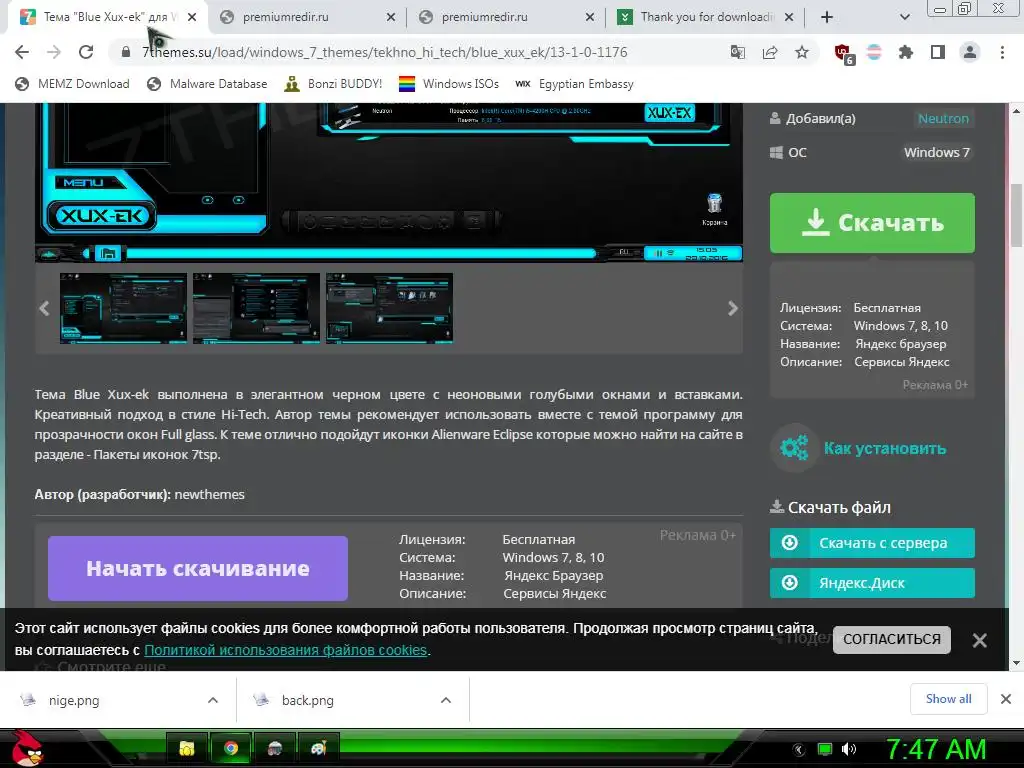Open the file explorer taskbar icon
Screen dimensions: 1024x768
point(187,748)
